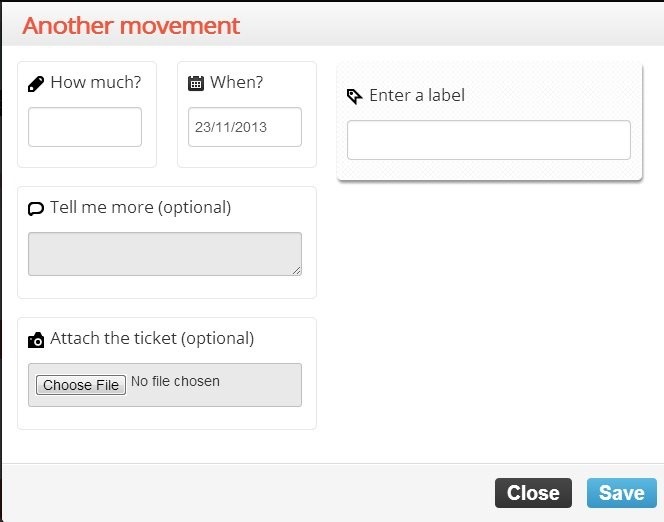Open the When? date field showing 23/11/2013
Image resolution: width=664 pixels, height=522 pixels.
click(245, 127)
